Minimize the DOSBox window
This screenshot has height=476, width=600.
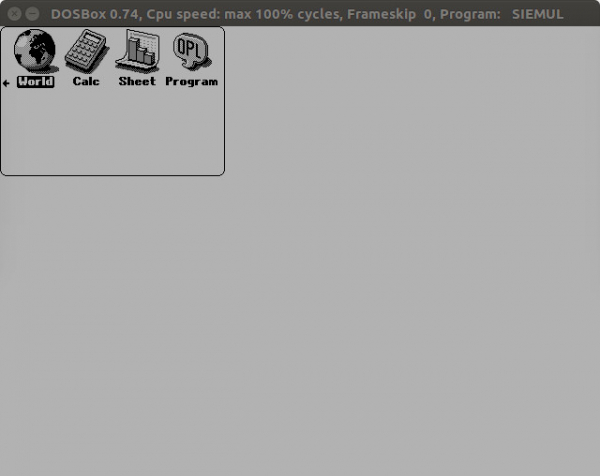click(33, 14)
